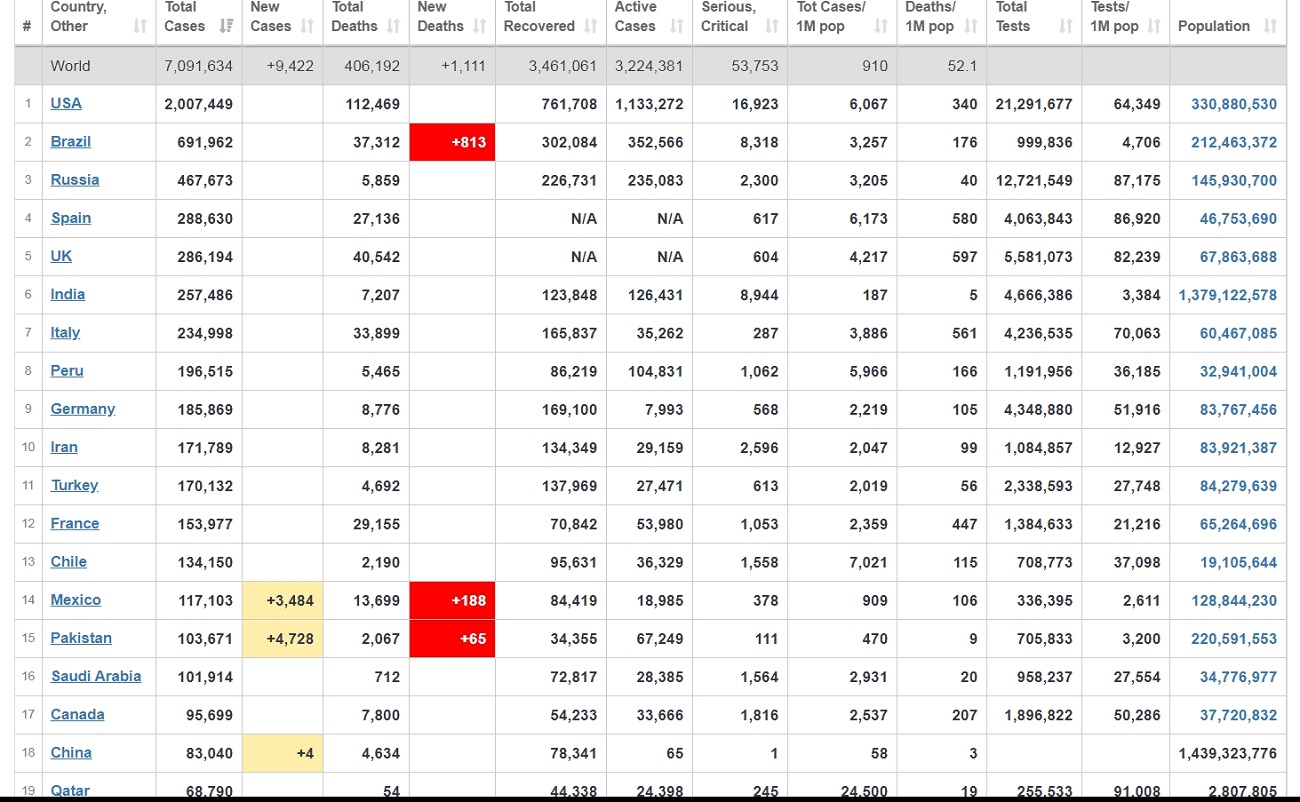Open the Turkey country link
Viewport: 1300px width, 802px height.
pyautogui.click(x=75, y=484)
